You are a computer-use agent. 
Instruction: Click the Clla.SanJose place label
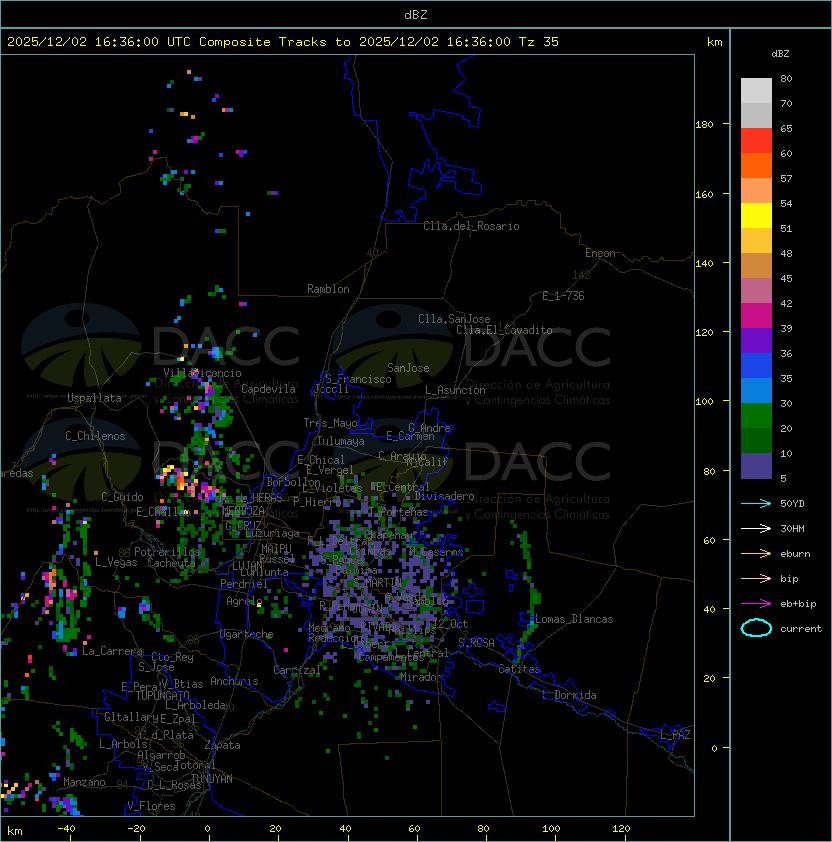pyautogui.click(x=454, y=319)
